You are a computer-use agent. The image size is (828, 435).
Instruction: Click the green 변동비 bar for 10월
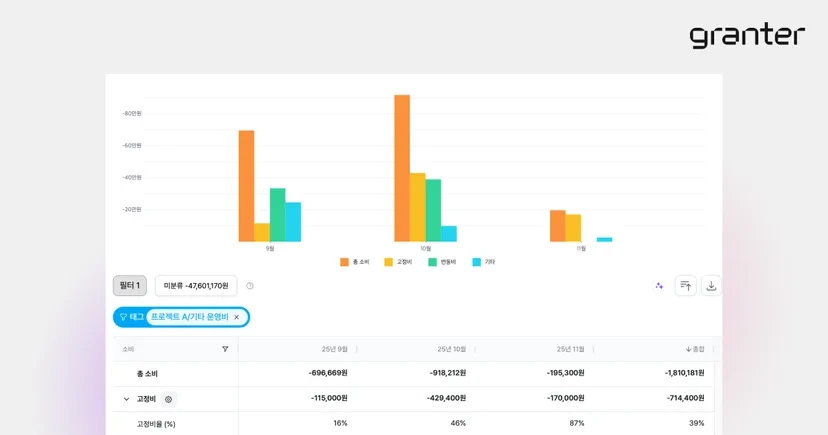(x=434, y=211)
